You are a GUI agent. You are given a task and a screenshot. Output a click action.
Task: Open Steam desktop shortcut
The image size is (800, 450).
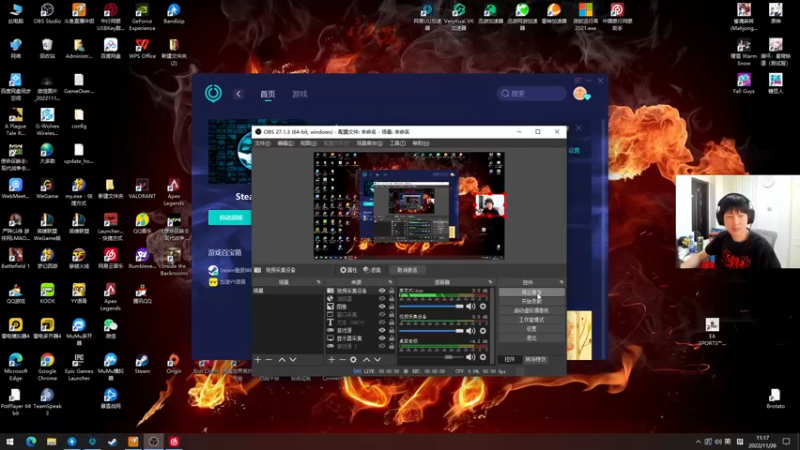point(142,363)
